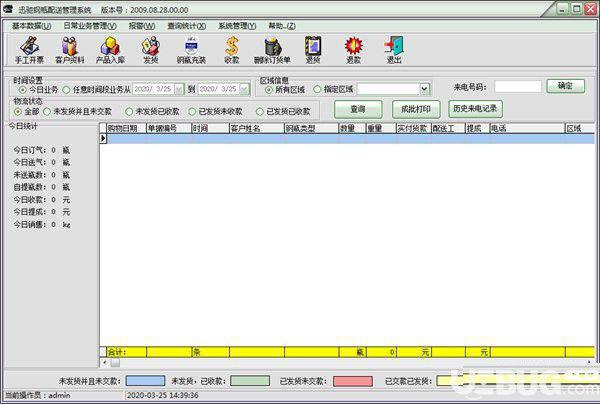Click the horizontal scrollbar left arrow

(105, 362)
